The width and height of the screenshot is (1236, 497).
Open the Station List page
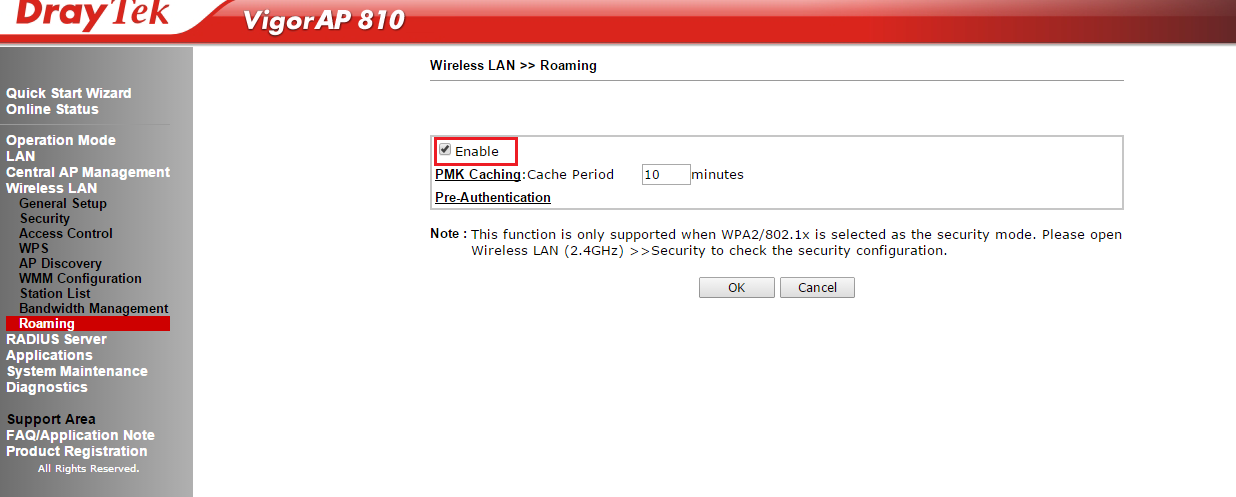coord(55,293)
